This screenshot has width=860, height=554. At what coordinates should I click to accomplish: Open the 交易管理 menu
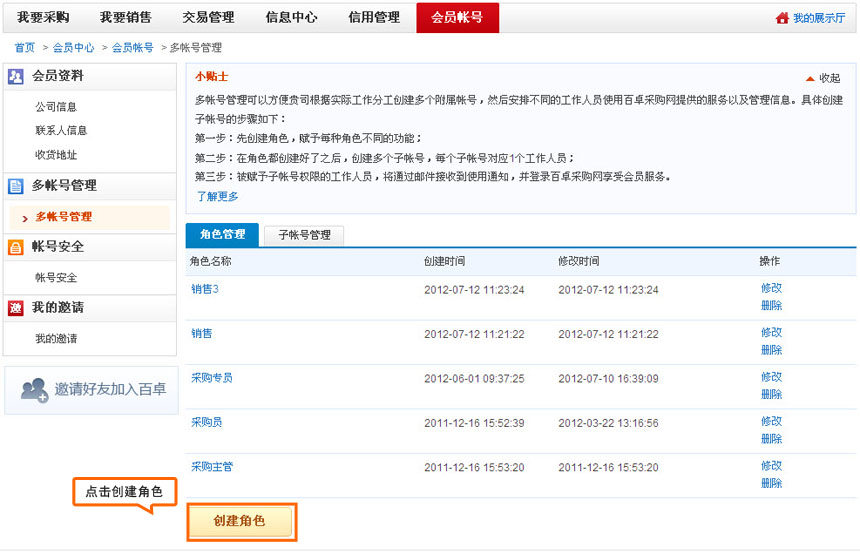(x=208, y=18)
